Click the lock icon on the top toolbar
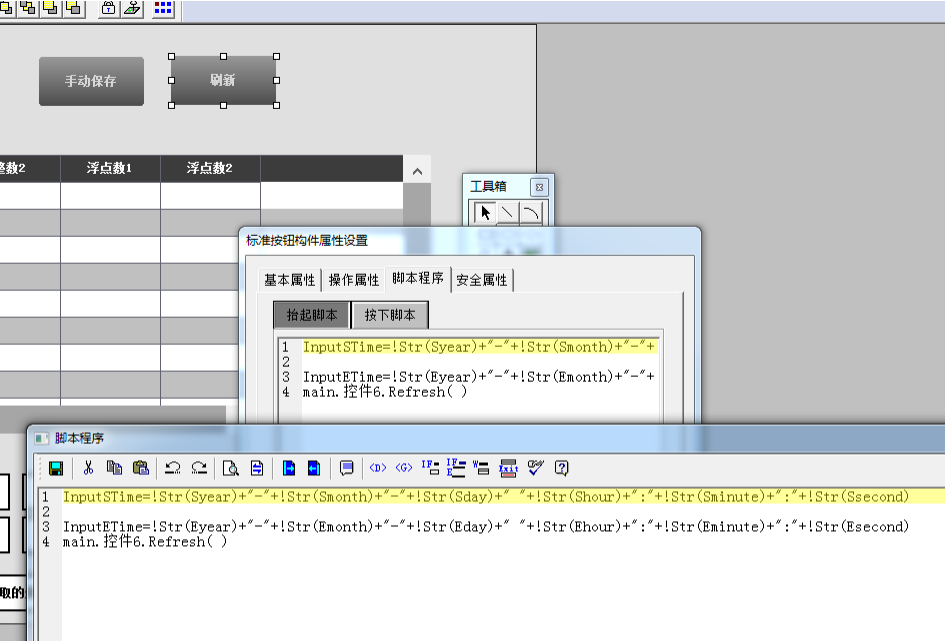Viewport: 945px width, 641px height. point(108,9)
